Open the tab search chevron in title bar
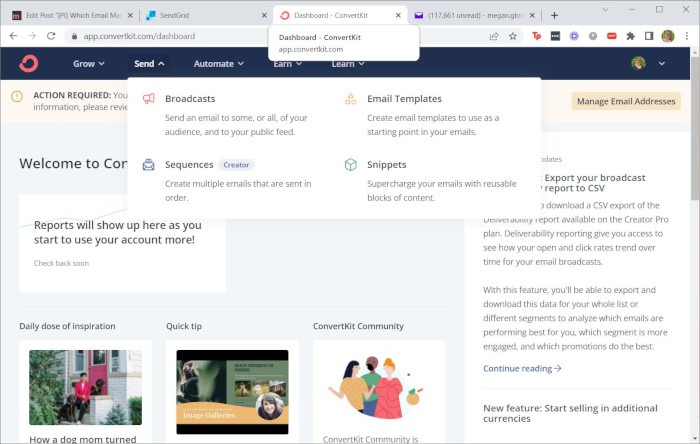The height and width of the screenshot is (444, 700). coord(605,9)
